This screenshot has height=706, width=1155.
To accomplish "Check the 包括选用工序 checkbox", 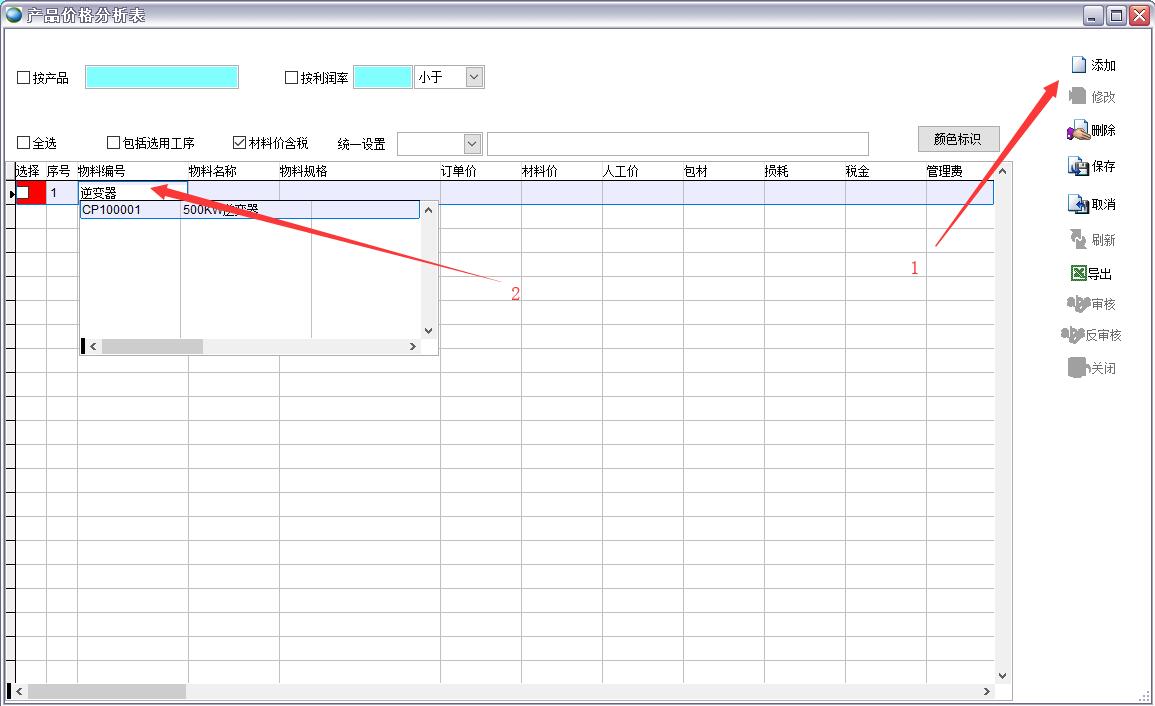I will click(113, 143).
